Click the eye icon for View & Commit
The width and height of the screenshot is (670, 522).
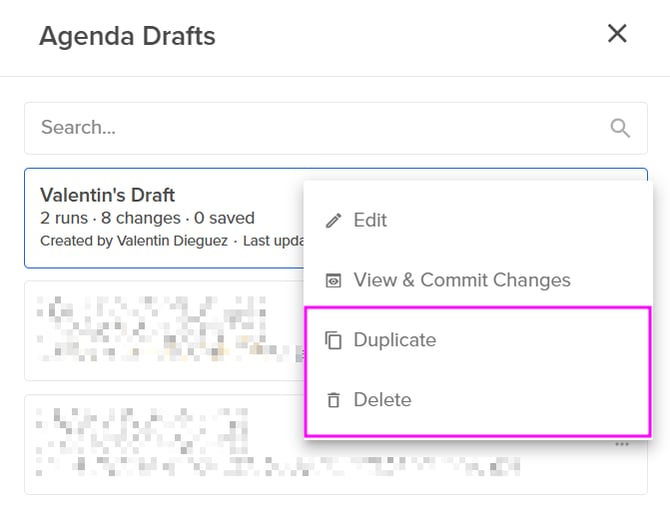point(334,281)
